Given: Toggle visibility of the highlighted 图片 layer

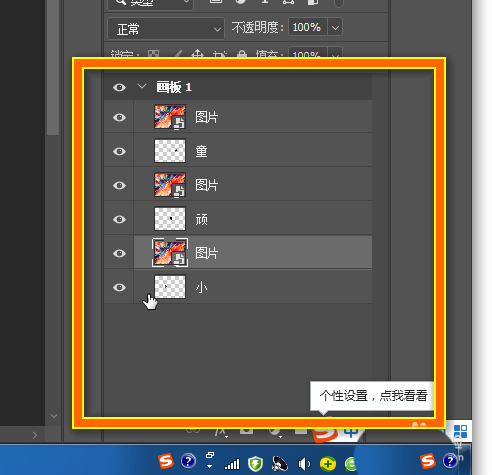Looking at the screenshot, I should click(x=119, y=253).
